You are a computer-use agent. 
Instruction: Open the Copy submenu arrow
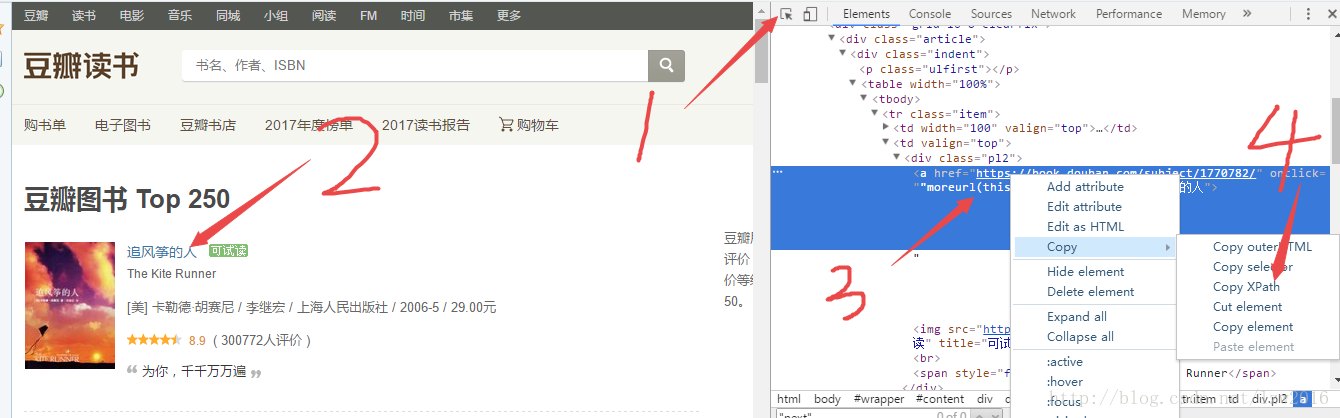pos(1167,247)
